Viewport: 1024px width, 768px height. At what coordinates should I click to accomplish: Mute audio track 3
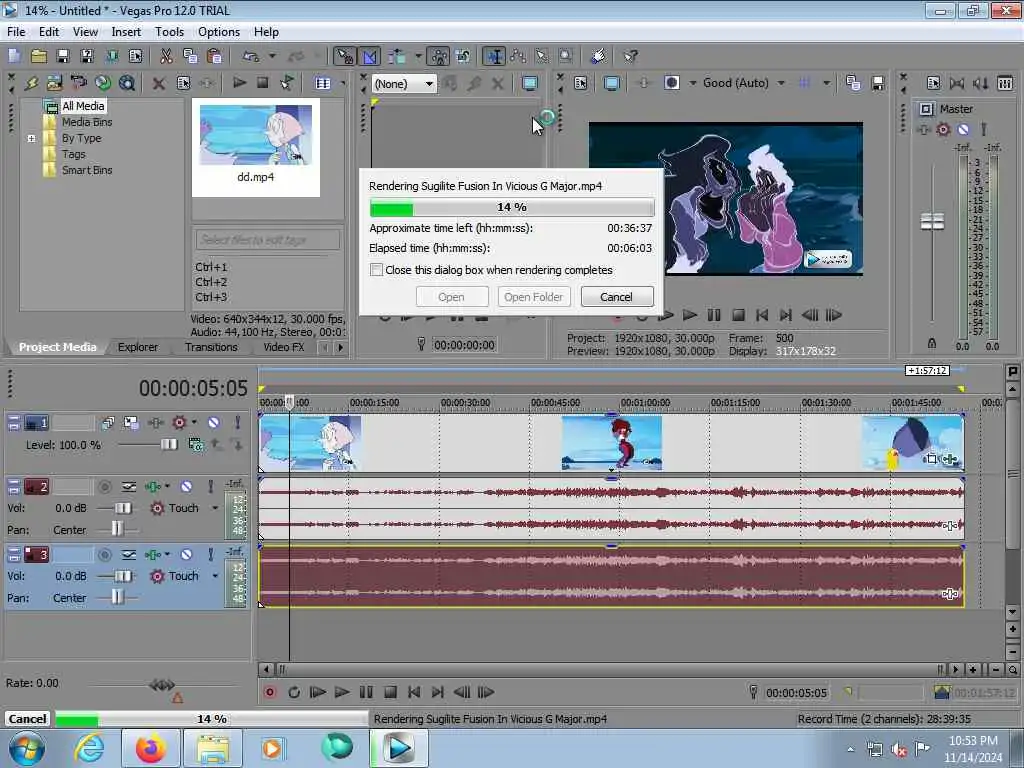tap(186, 555)
